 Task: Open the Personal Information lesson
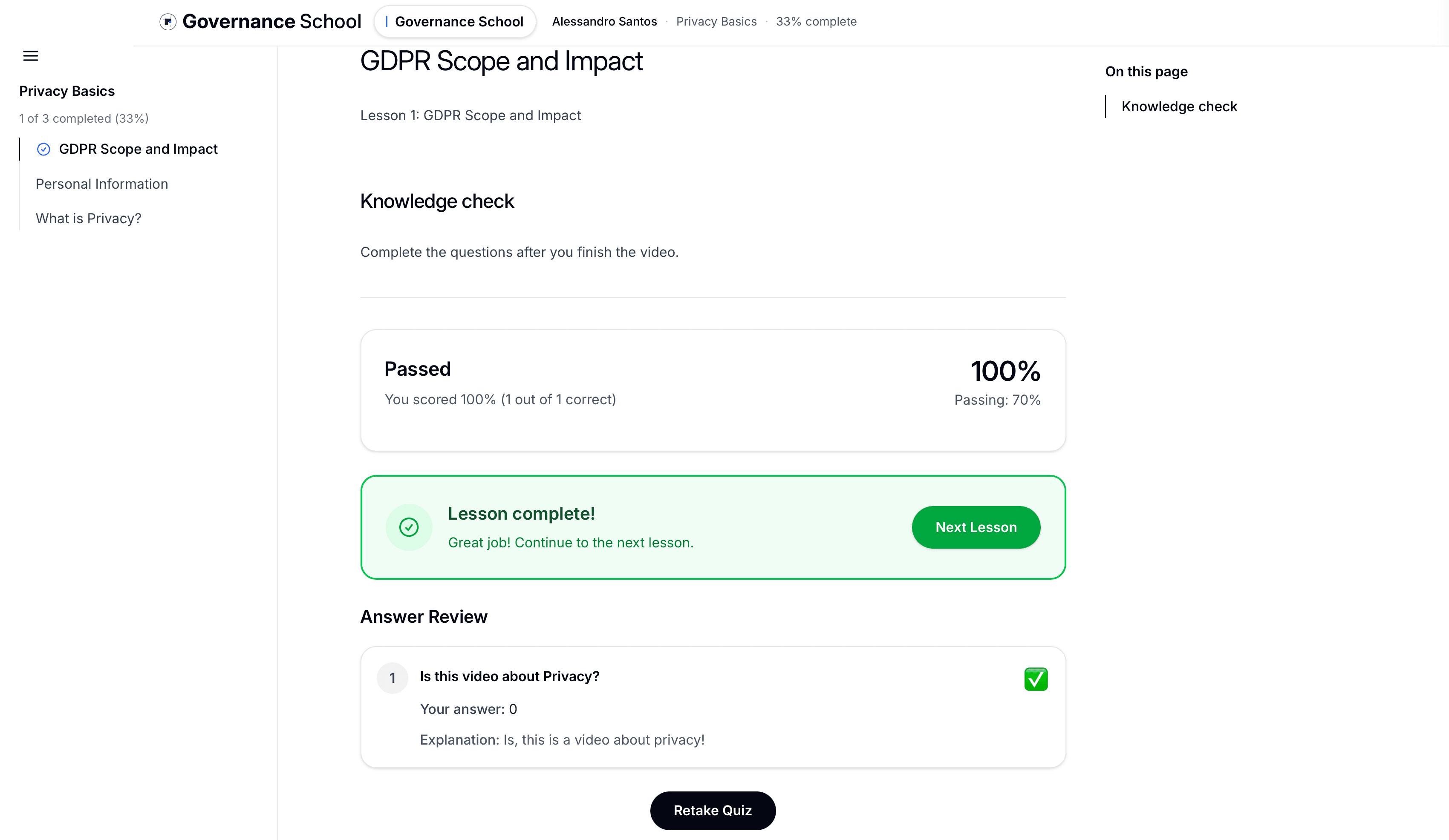[102, 184]
